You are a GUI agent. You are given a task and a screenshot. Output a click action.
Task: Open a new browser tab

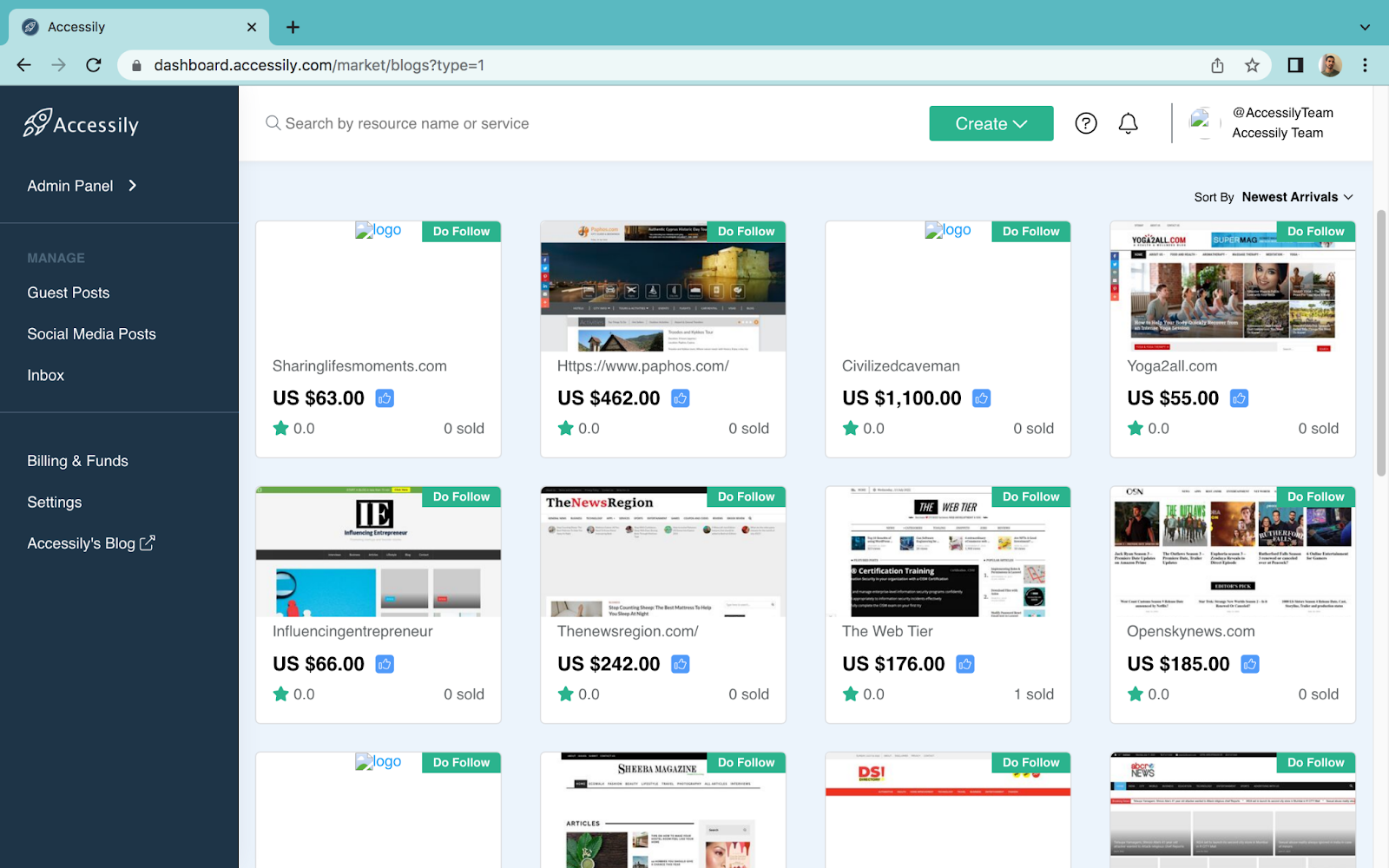[x=293, y=27]
